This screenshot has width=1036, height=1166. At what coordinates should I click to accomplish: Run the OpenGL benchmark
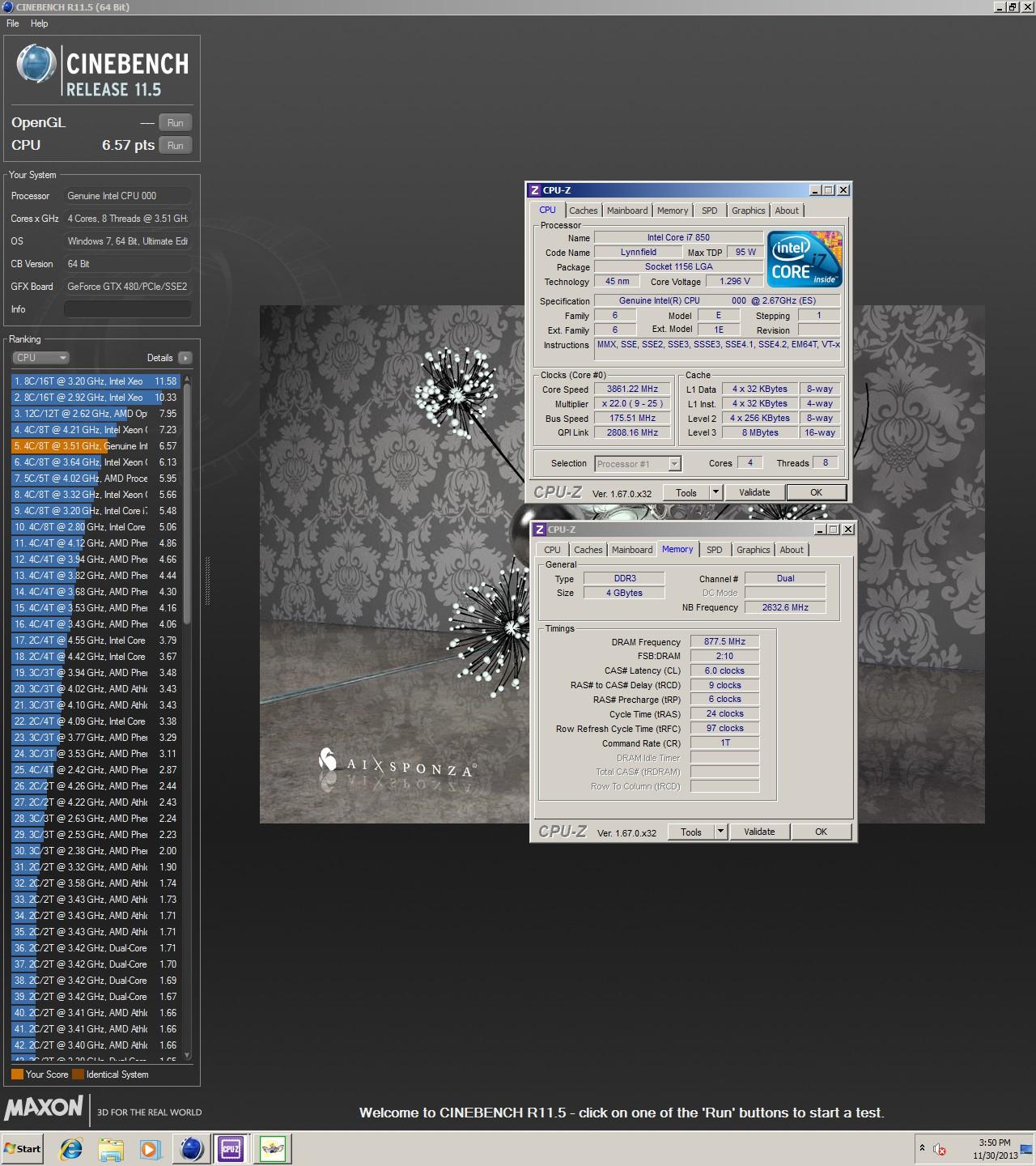[x=176, y=123]
